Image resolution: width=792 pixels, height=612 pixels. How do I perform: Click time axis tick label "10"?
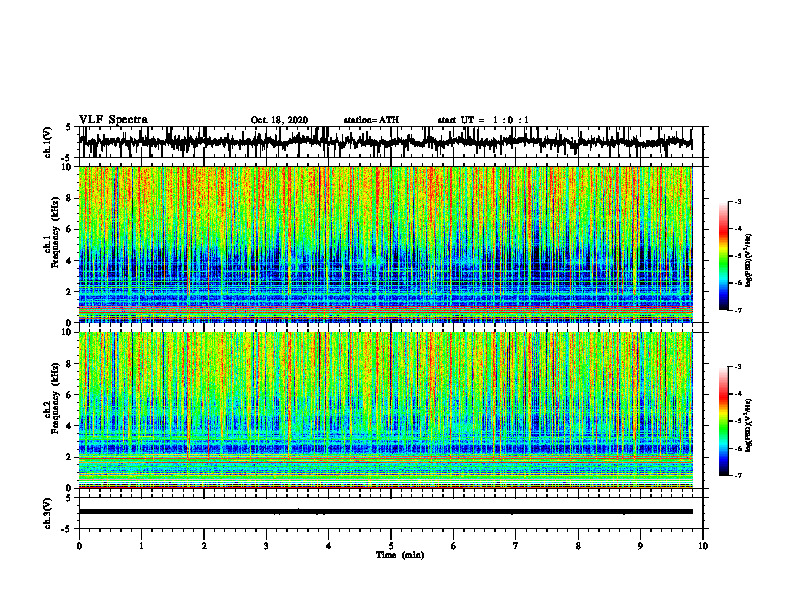point(703,546)
